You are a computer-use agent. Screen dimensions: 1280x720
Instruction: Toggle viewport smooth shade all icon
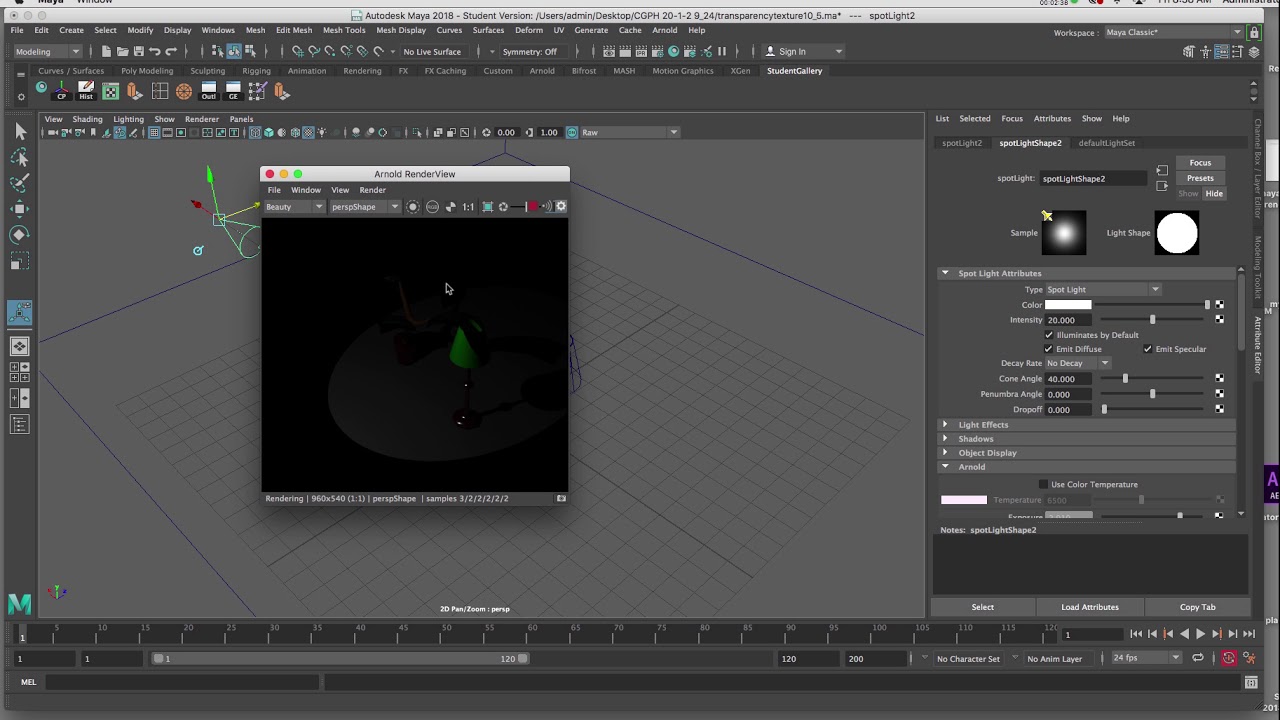(268, 133)
